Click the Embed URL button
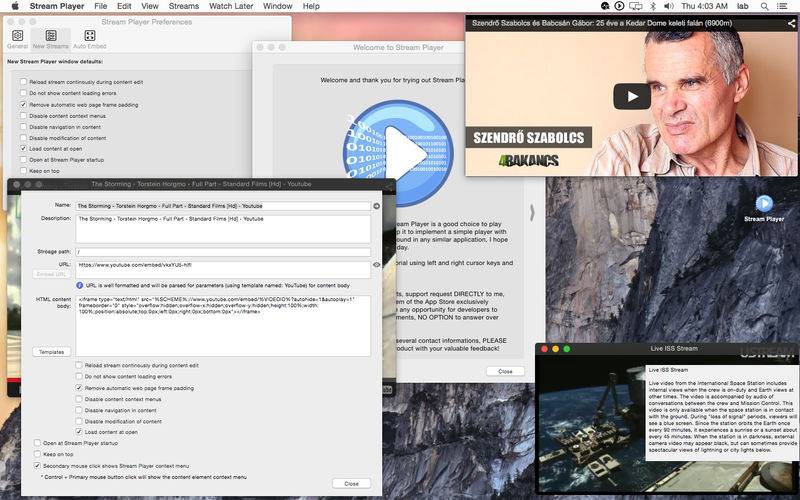 [x=52, y=274]
